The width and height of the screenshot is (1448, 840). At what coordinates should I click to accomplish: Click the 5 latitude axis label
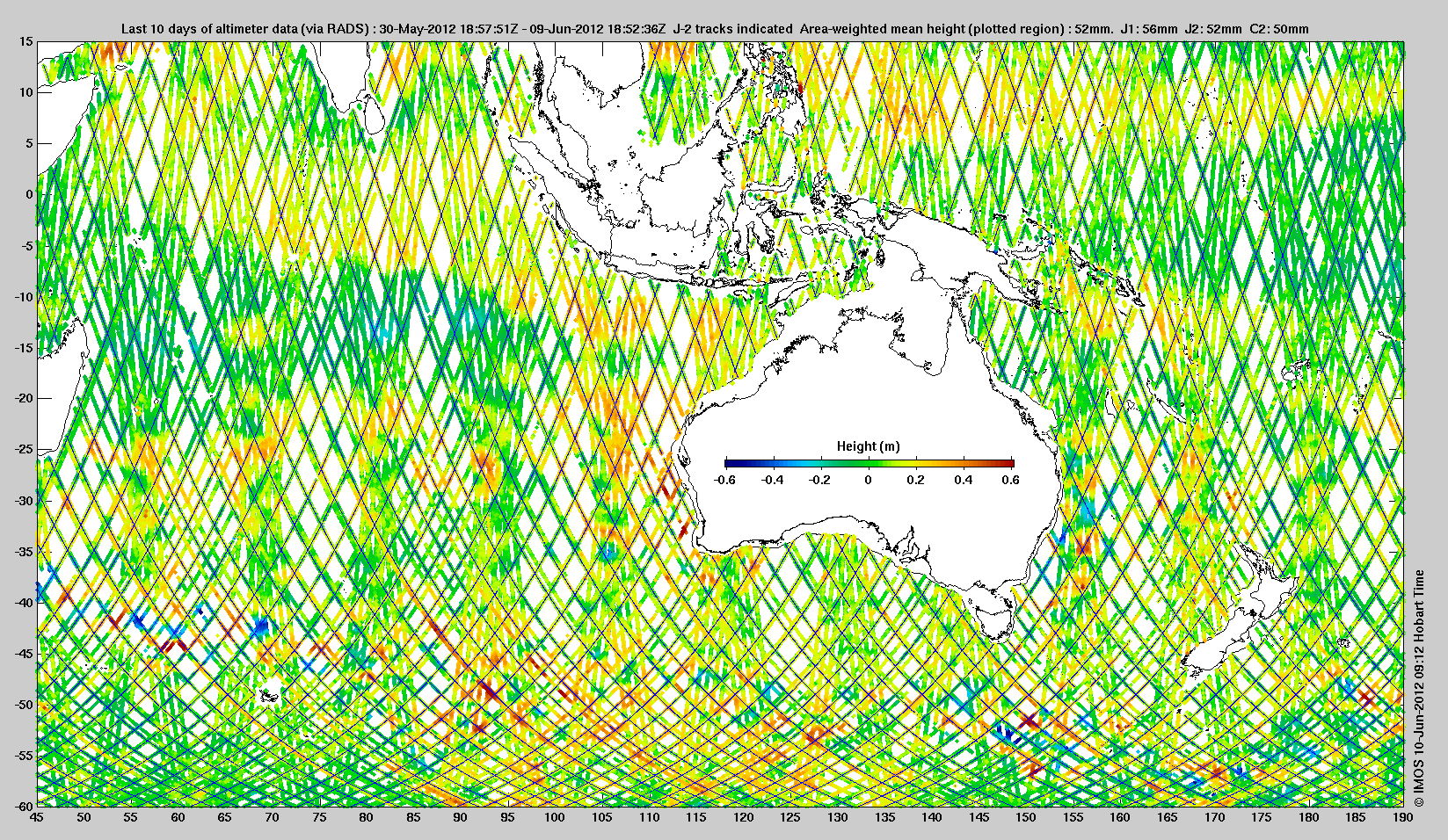[29, 143]
